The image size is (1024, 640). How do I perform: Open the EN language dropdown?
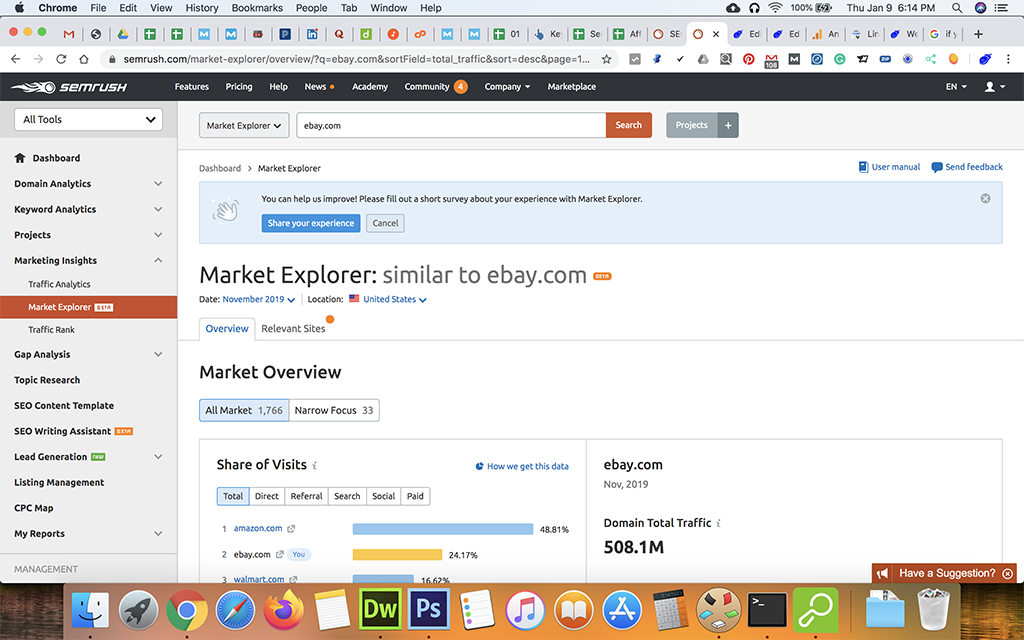coord(956,86)
